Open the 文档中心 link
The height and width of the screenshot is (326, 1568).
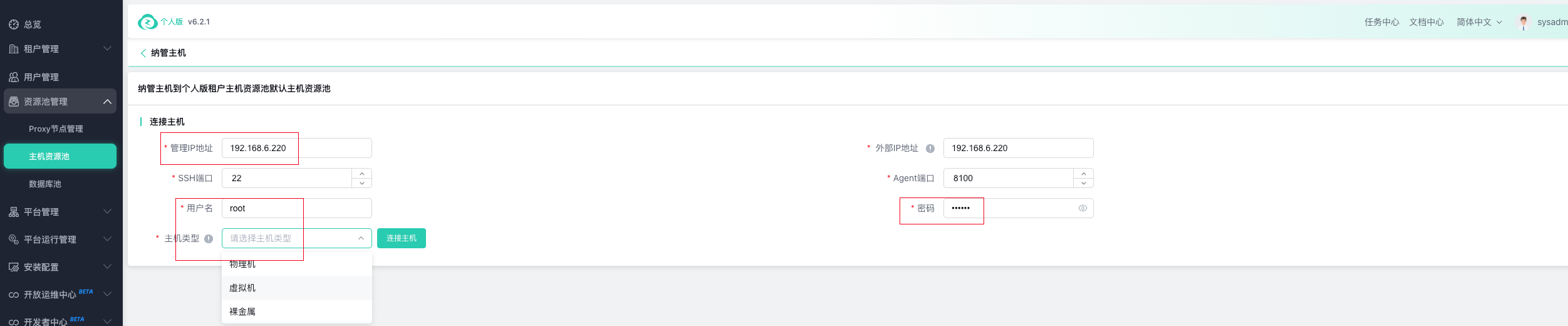pyautogui.click(x=1426, y=22)
